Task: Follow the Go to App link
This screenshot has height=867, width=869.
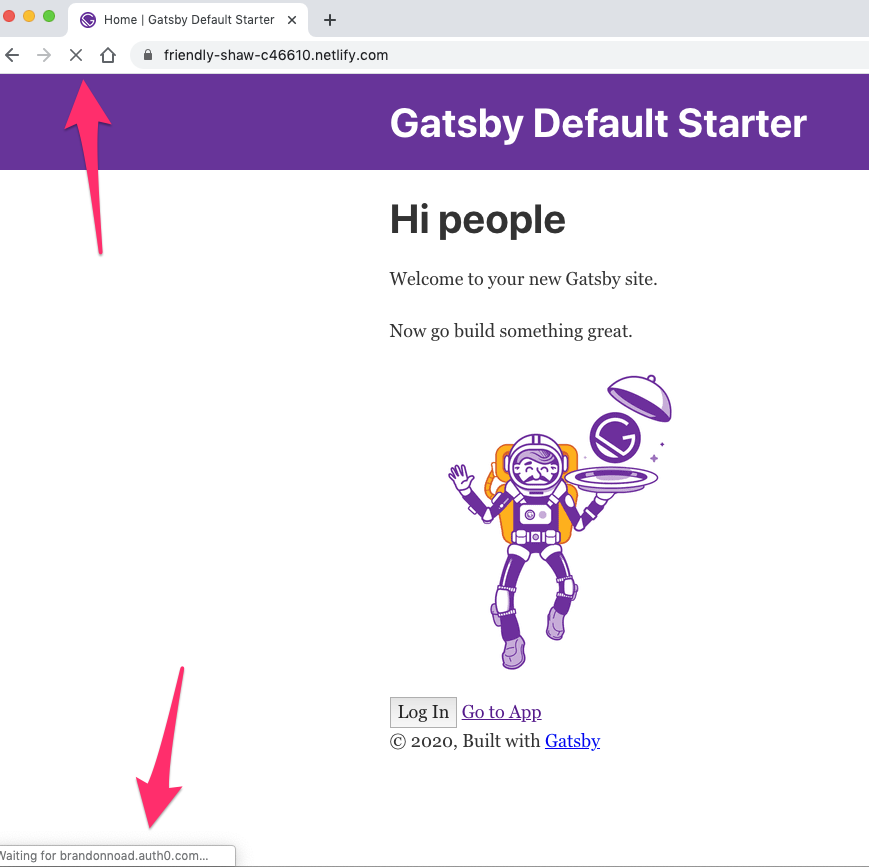Action: pos(501,712)
